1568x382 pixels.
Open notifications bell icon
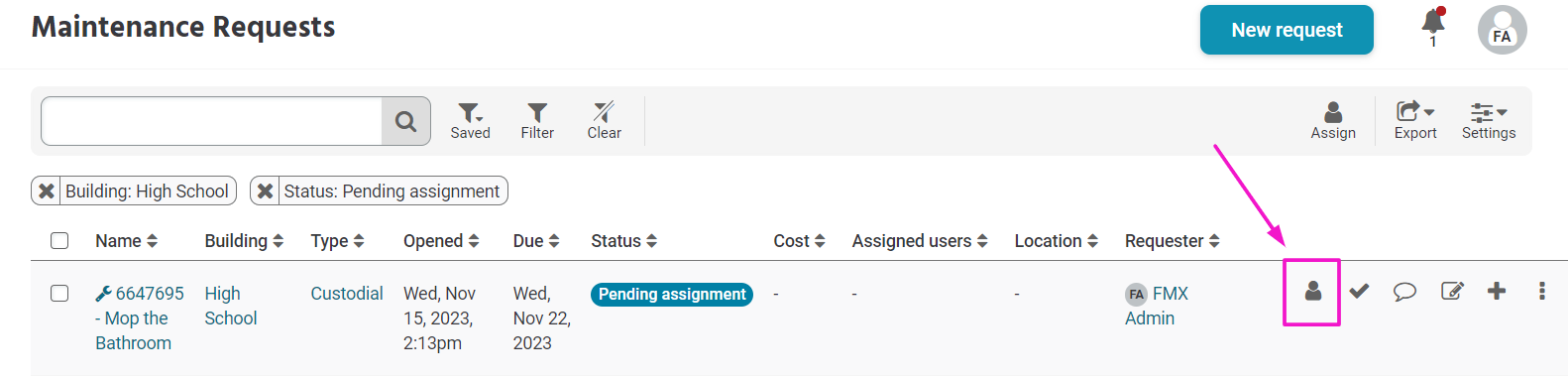click(x=1433, y=22)
